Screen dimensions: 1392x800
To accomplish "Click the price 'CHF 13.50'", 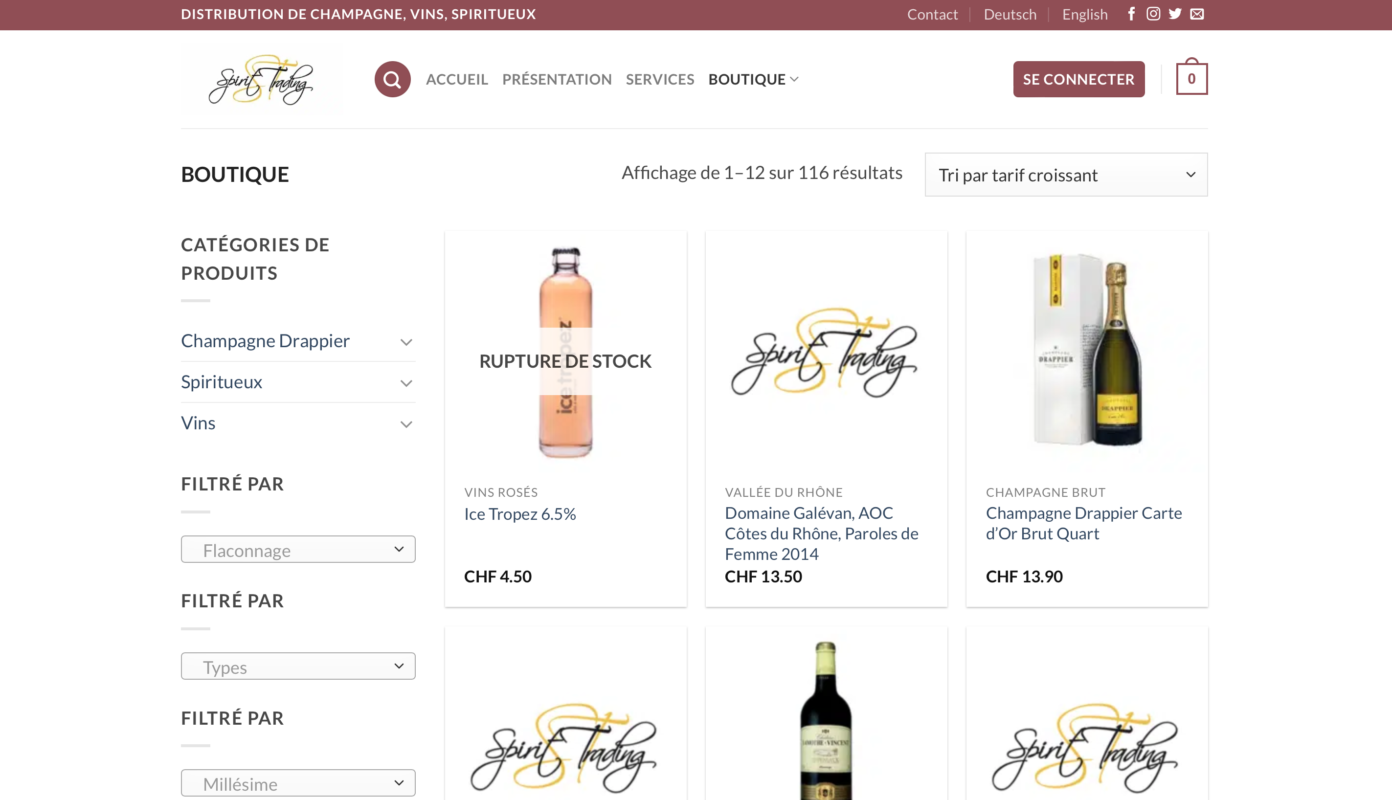I will (x=764, y=576).
